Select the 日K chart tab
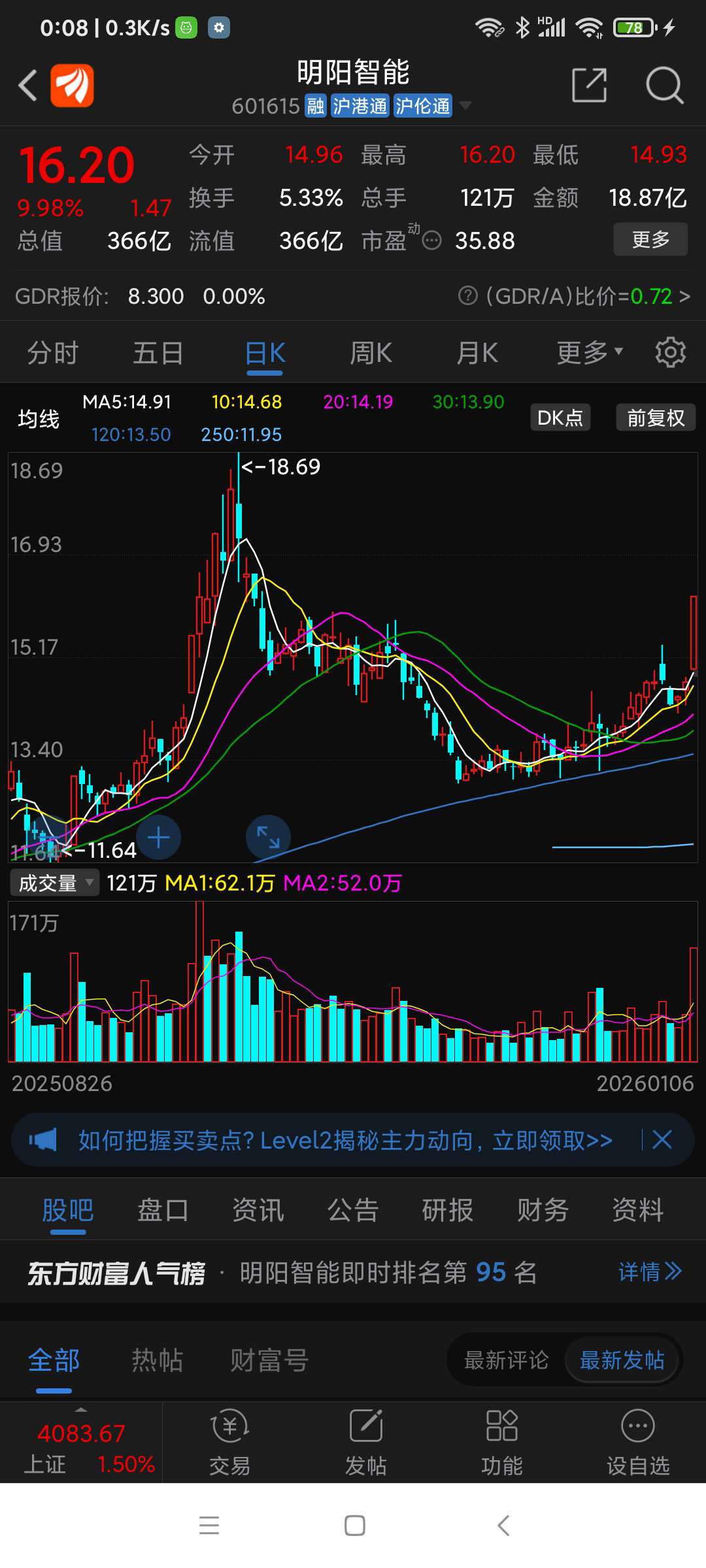The height and width of the screenshot is (1568, 706). [x=265, y=353]
